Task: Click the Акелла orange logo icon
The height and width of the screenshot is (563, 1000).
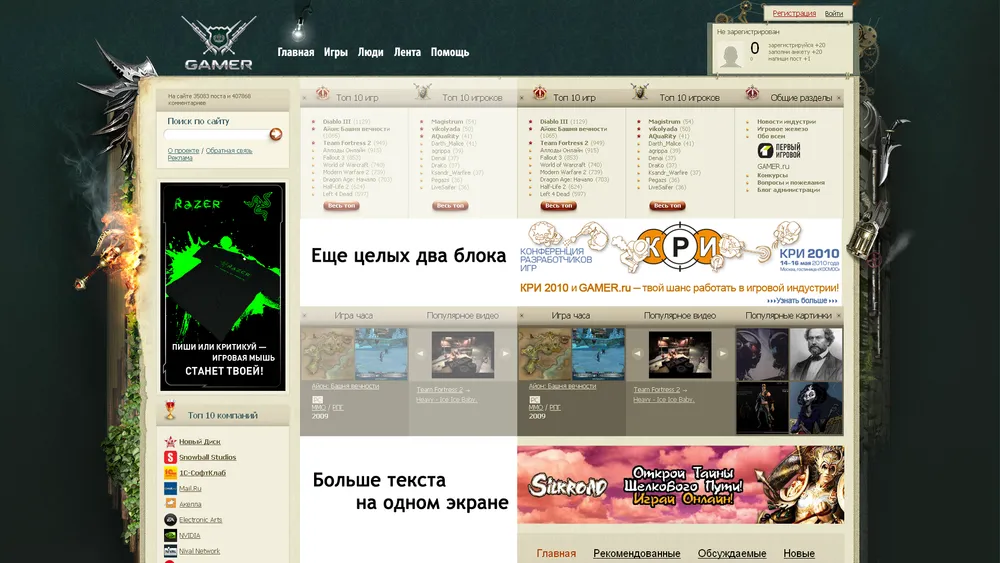Action: point(170,504)
